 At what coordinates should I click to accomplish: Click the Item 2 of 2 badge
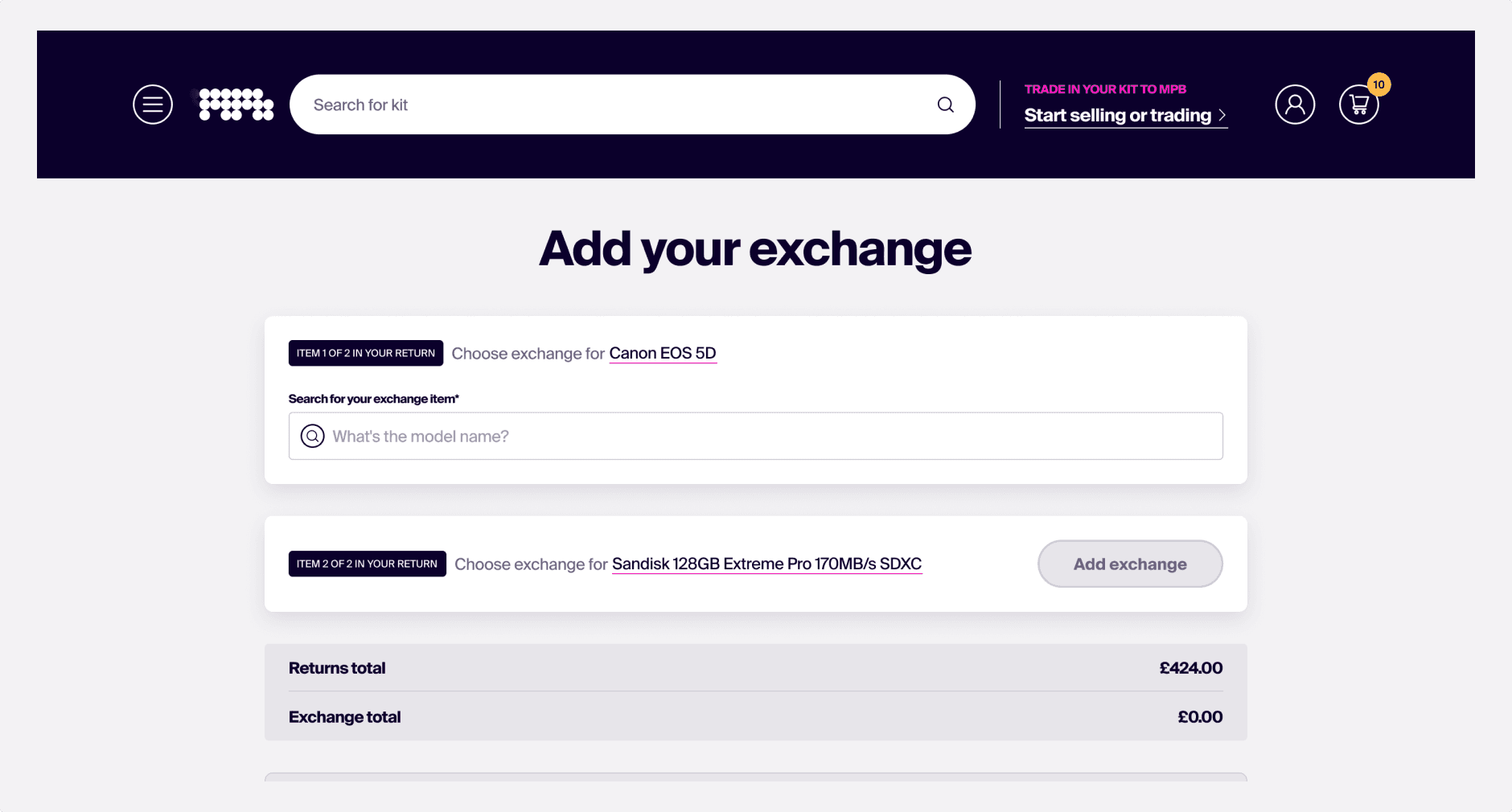tap(367, 564)
